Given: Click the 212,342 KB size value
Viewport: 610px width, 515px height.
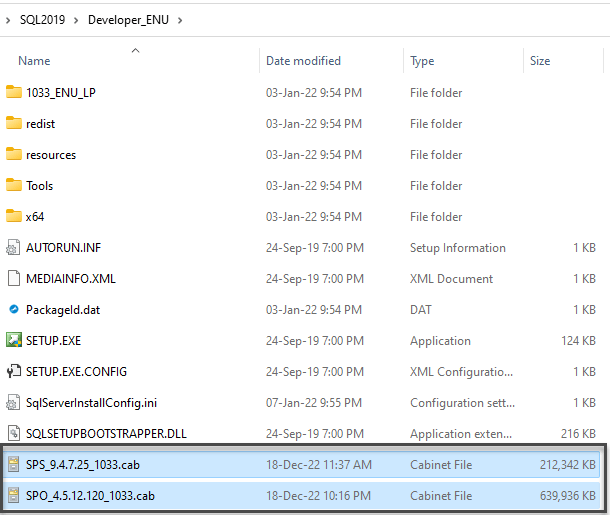Looking at the screenshot, I should (568, 465).
